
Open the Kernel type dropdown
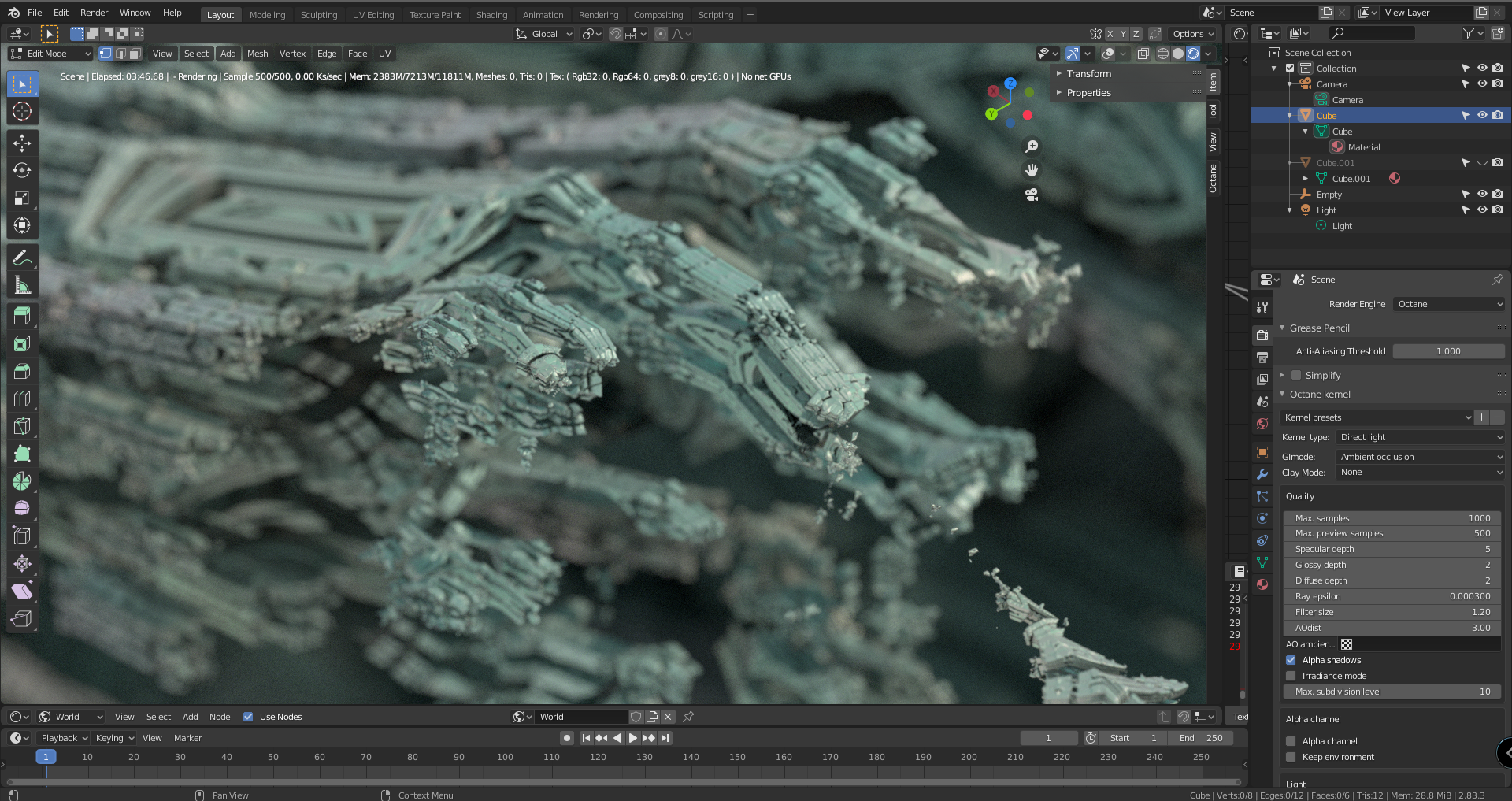click(1419, 437)
